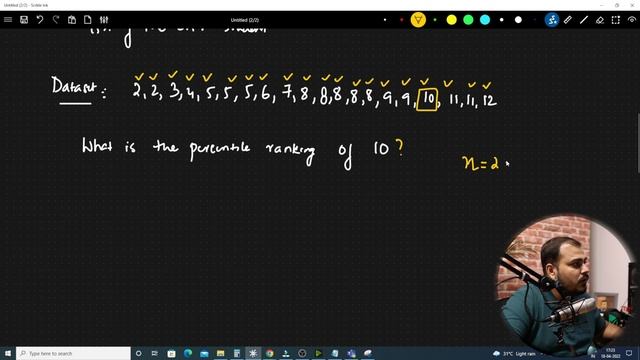Screen dimensions: 640x360
Task: Save the current notes
Action: pos(24,20)
